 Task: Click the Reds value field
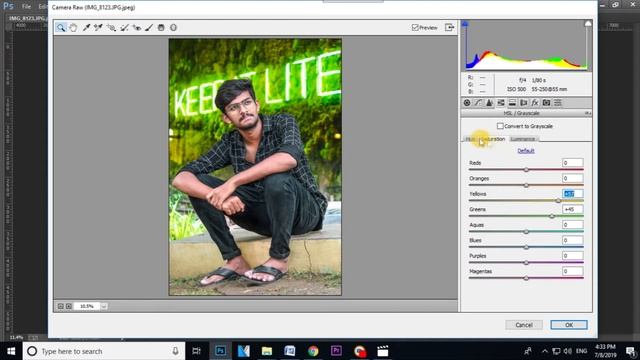coord(573,163)
